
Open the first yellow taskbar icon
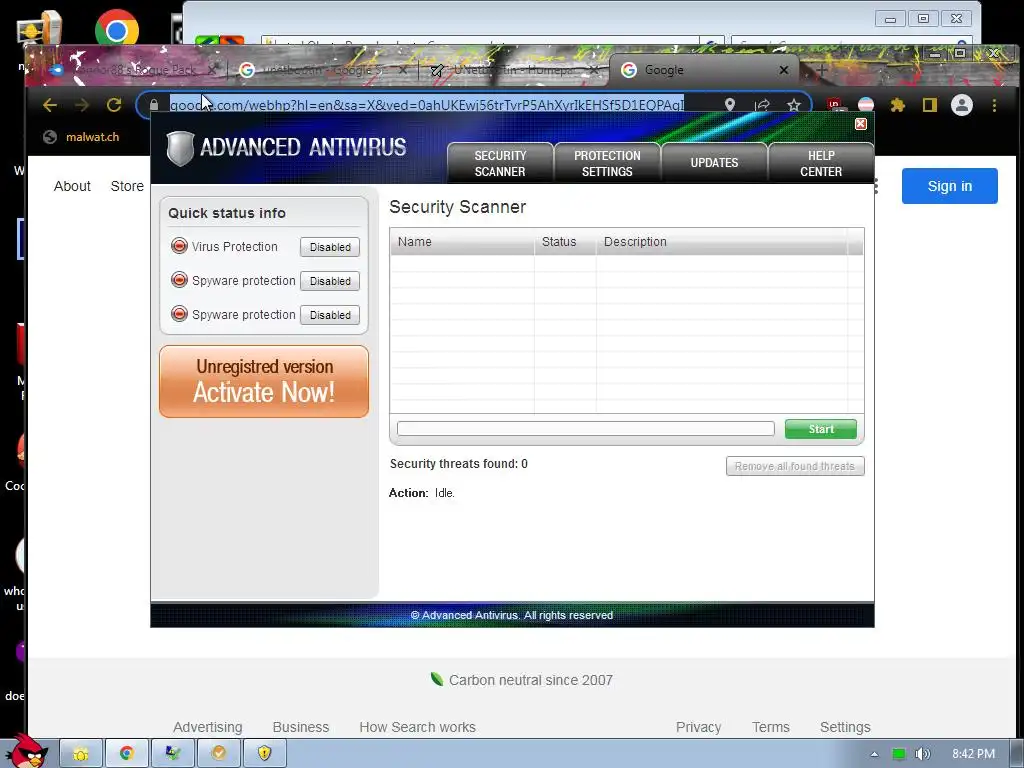81,754
